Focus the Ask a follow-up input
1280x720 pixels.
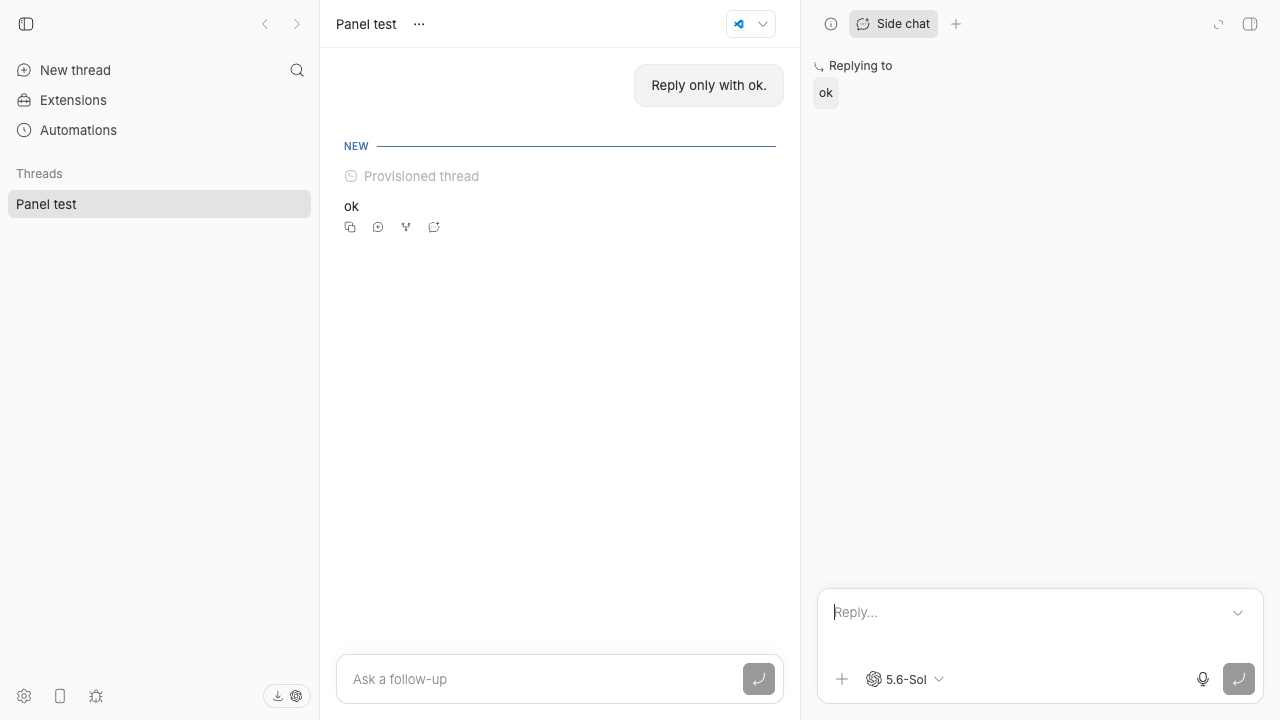[540, 679]
